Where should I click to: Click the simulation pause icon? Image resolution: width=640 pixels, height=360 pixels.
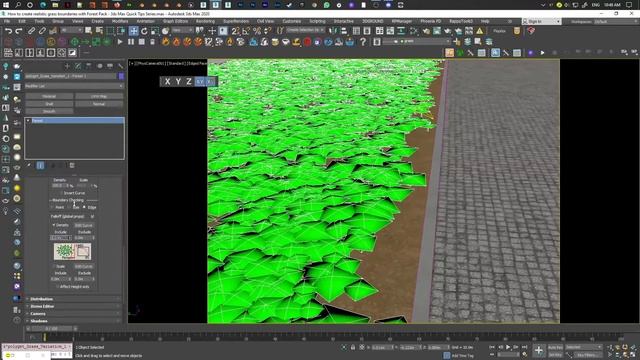(131, 42)
